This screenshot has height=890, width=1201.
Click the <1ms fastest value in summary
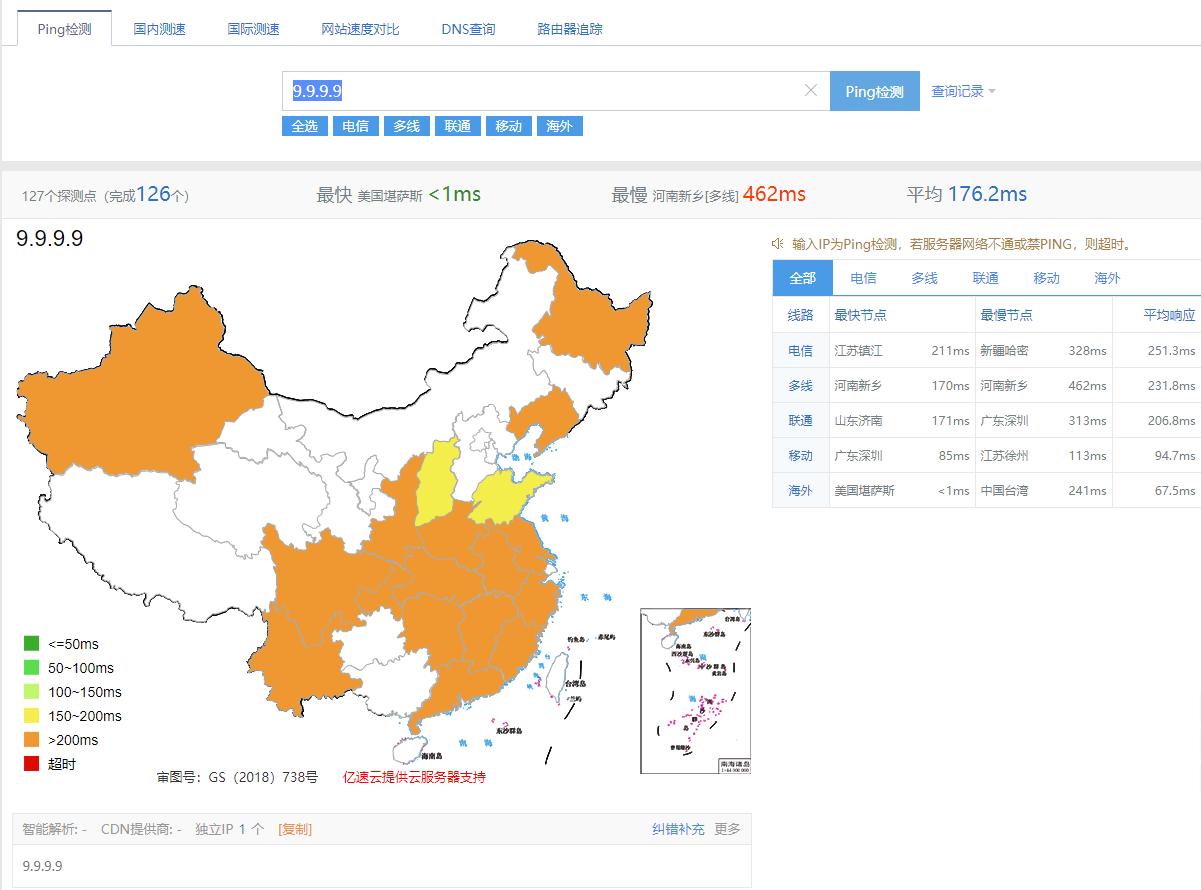click(455, 194)
